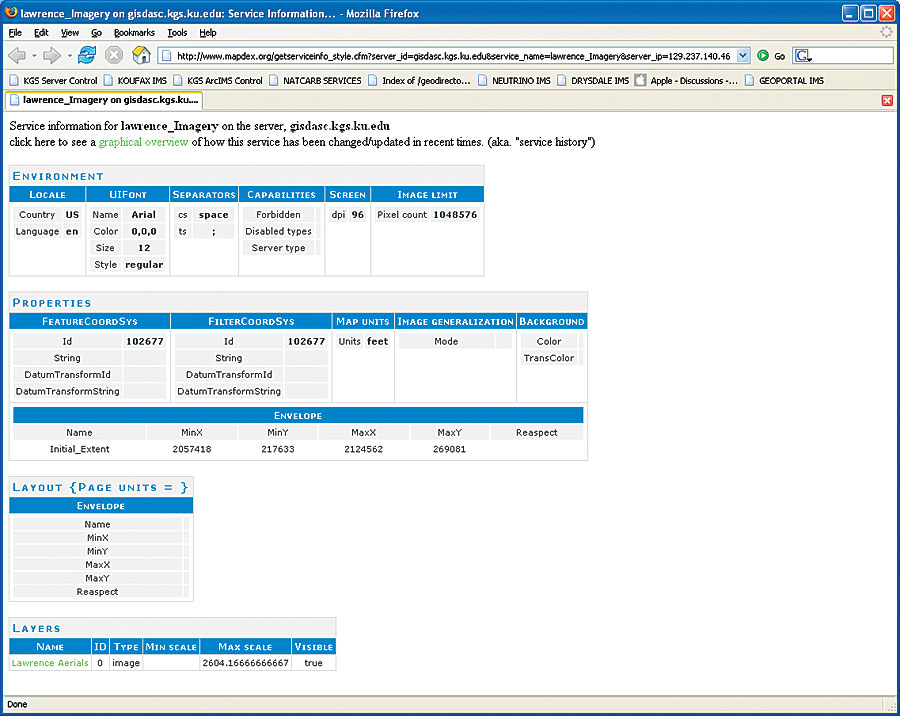Image resolution: width=900 pixels, height=716 pixels.
Task: Open the Forward history dropdown arrow
Action: click(69, 56)
